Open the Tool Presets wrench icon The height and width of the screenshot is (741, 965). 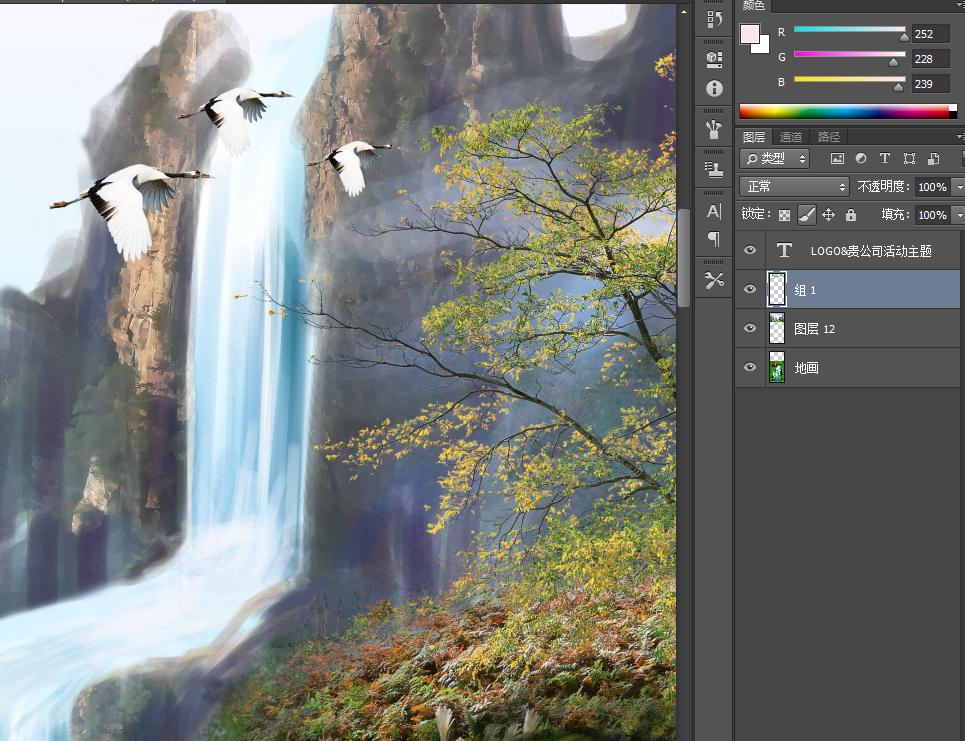pyautogui.click(x=714, y=281)
